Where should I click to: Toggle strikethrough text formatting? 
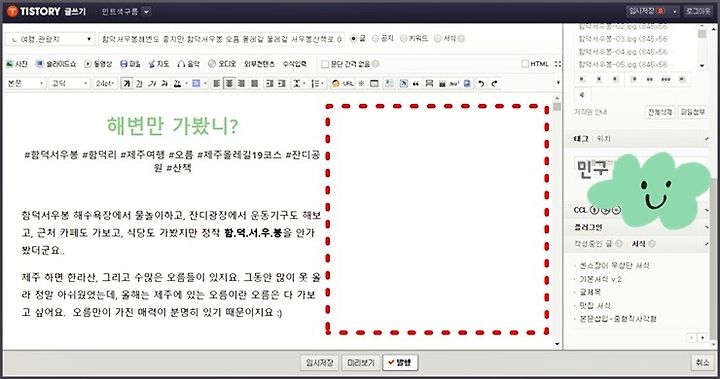(164, 83)
